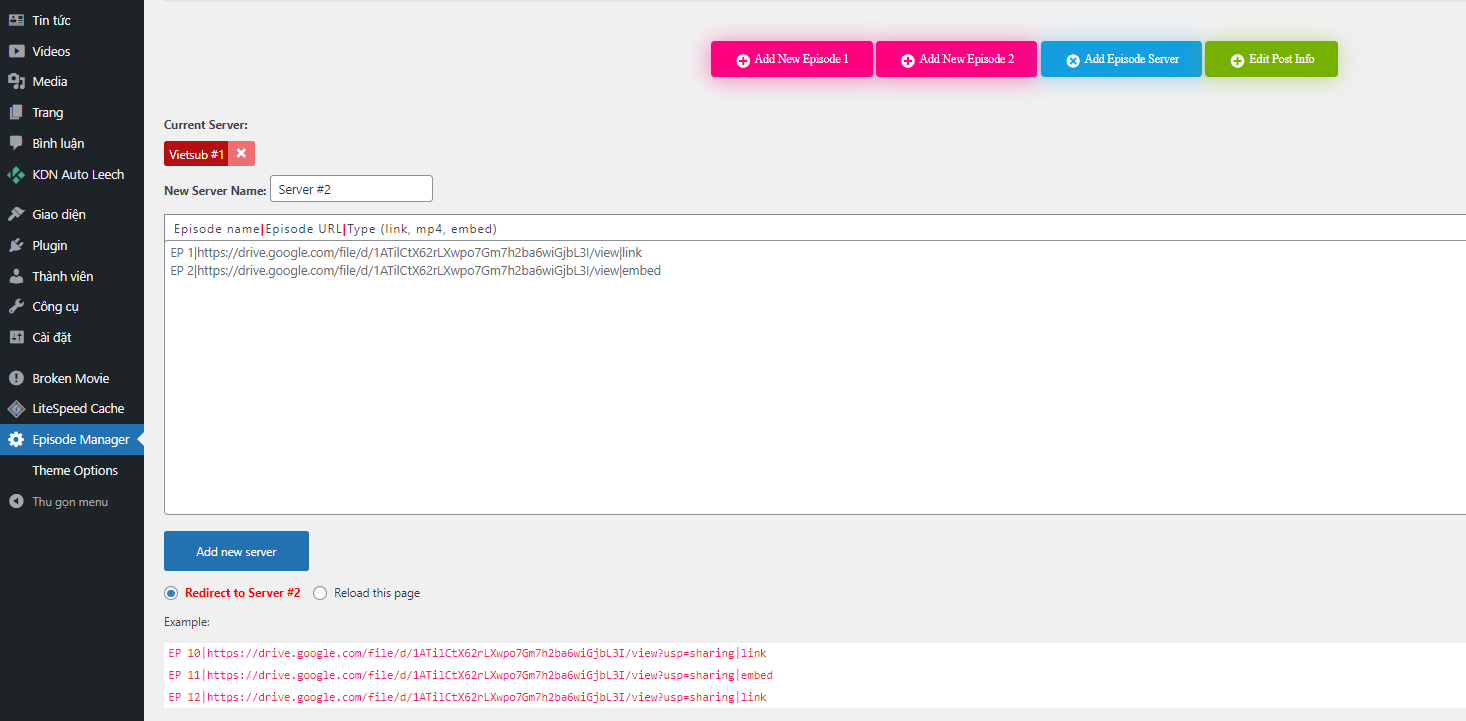Focus the New Server Name input field
The width and height of the screenshot is (1466, 721).
(351, 189)
